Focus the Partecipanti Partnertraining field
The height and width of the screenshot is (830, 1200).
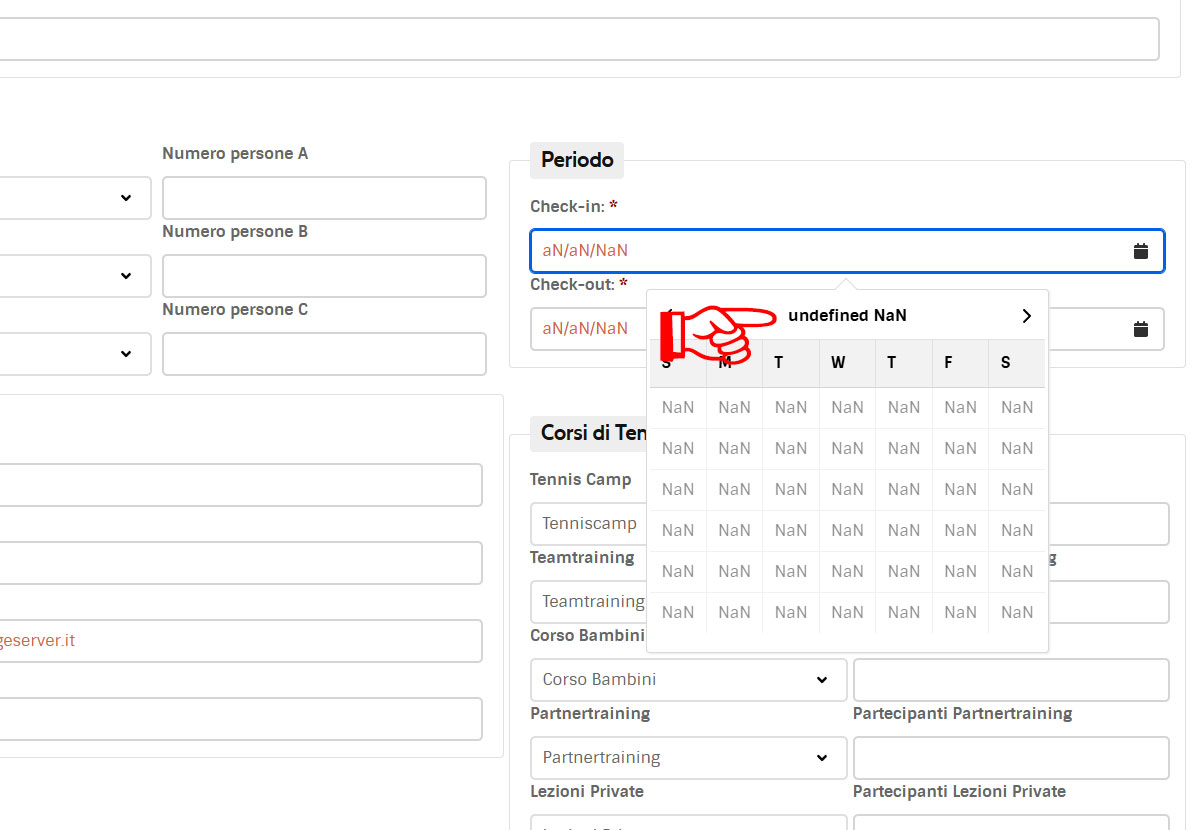(1010, 758)
